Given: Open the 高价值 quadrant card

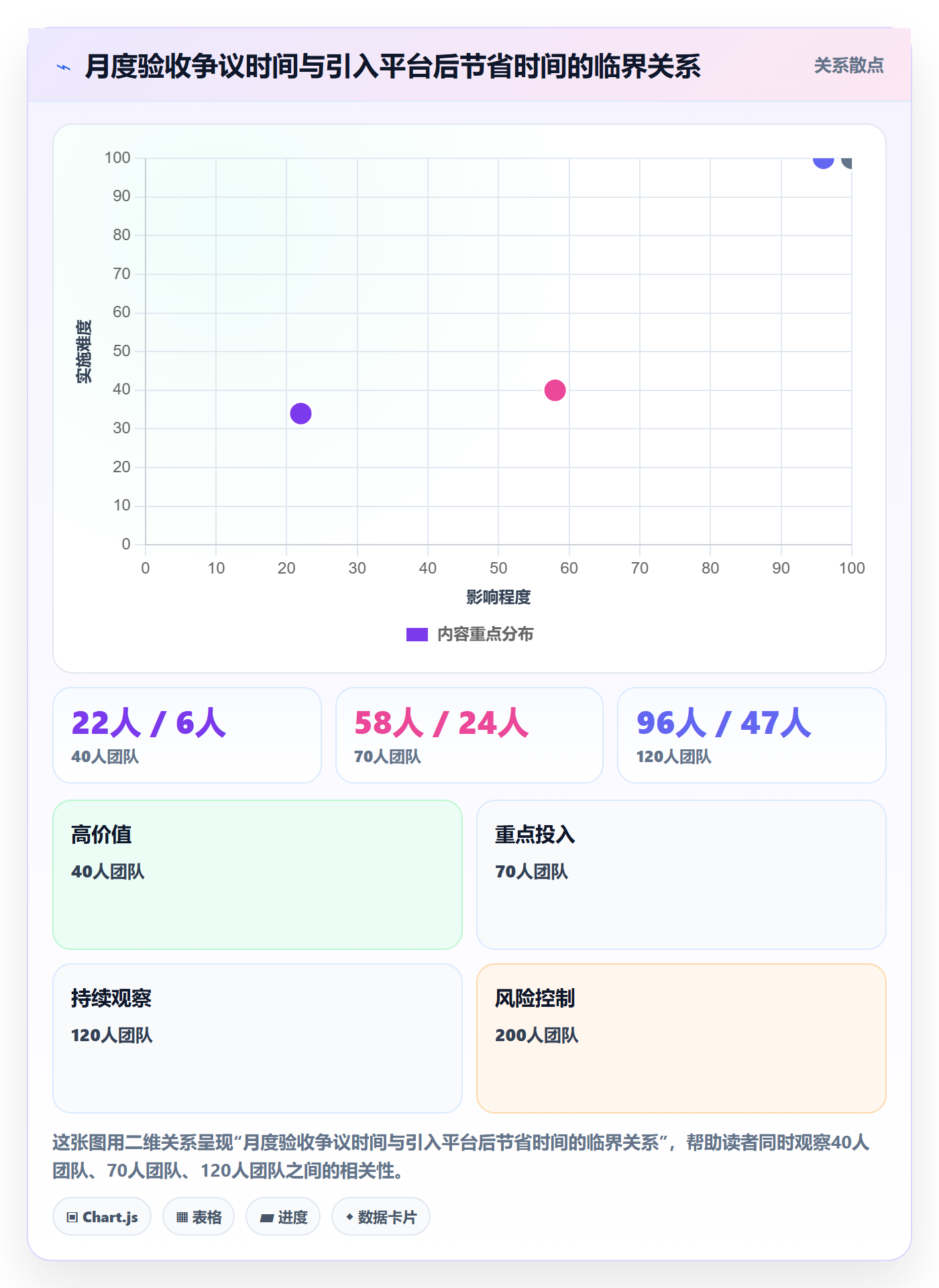Looking at the screenshot, I should click(258, 875).
